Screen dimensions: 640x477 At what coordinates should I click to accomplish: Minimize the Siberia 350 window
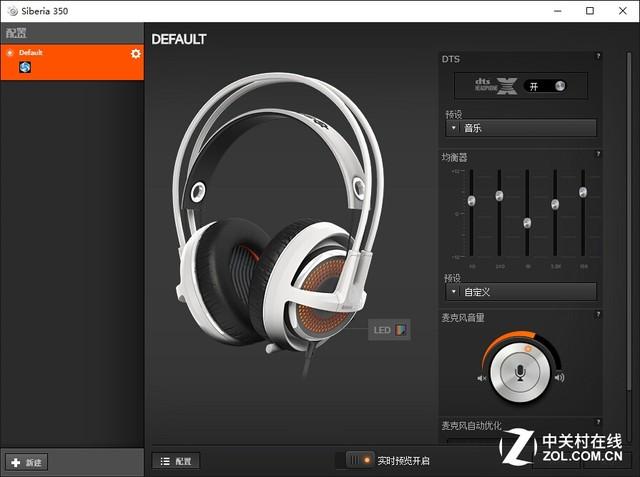558,11
